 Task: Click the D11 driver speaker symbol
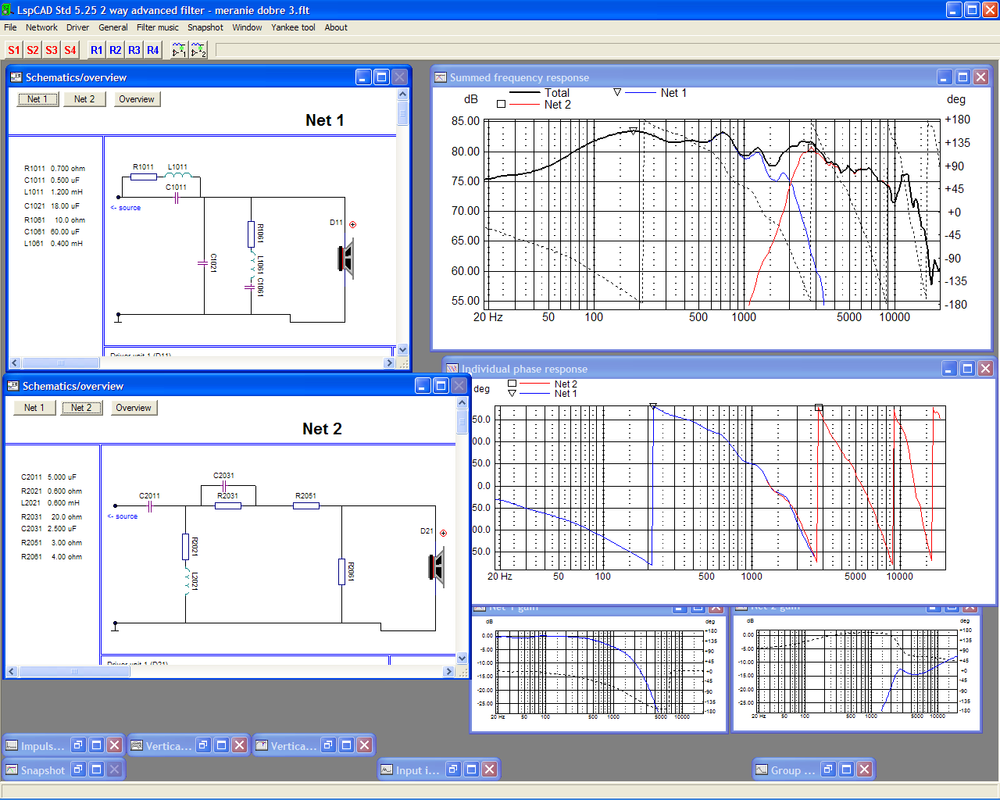tap(346, 258)
